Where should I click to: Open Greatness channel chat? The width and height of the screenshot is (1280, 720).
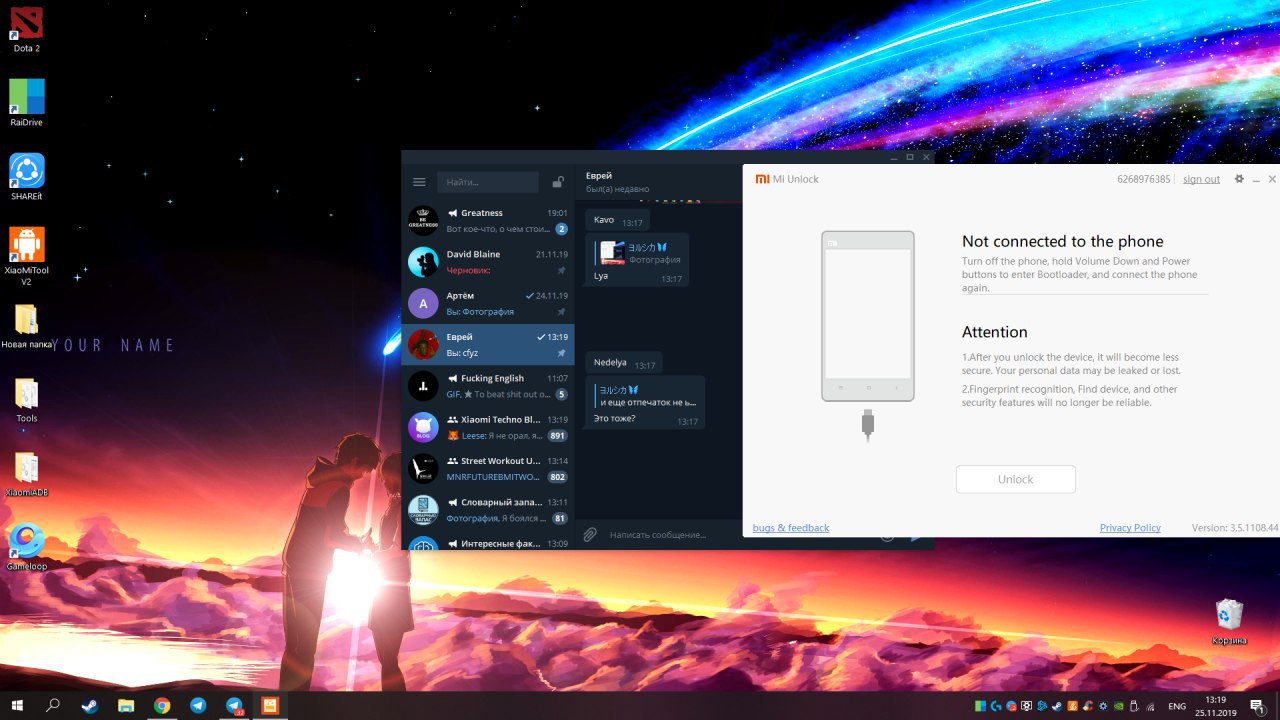click(488, 221)
